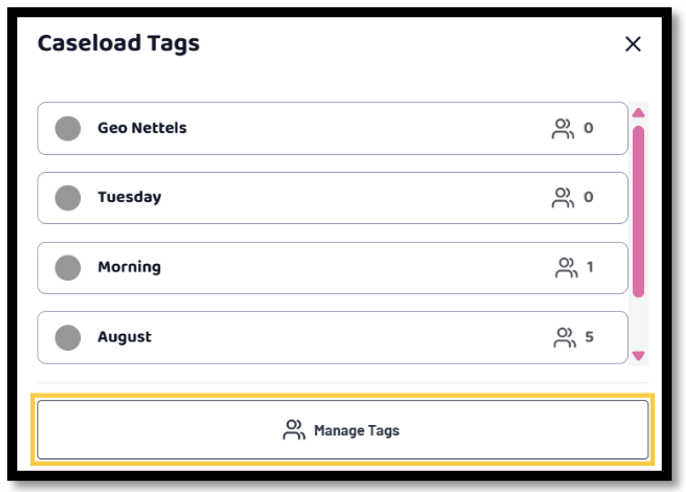Viewport: 686px width, 492px height.
Task: Select the Geo Nettels tag
Action: [x=332, y=129]
